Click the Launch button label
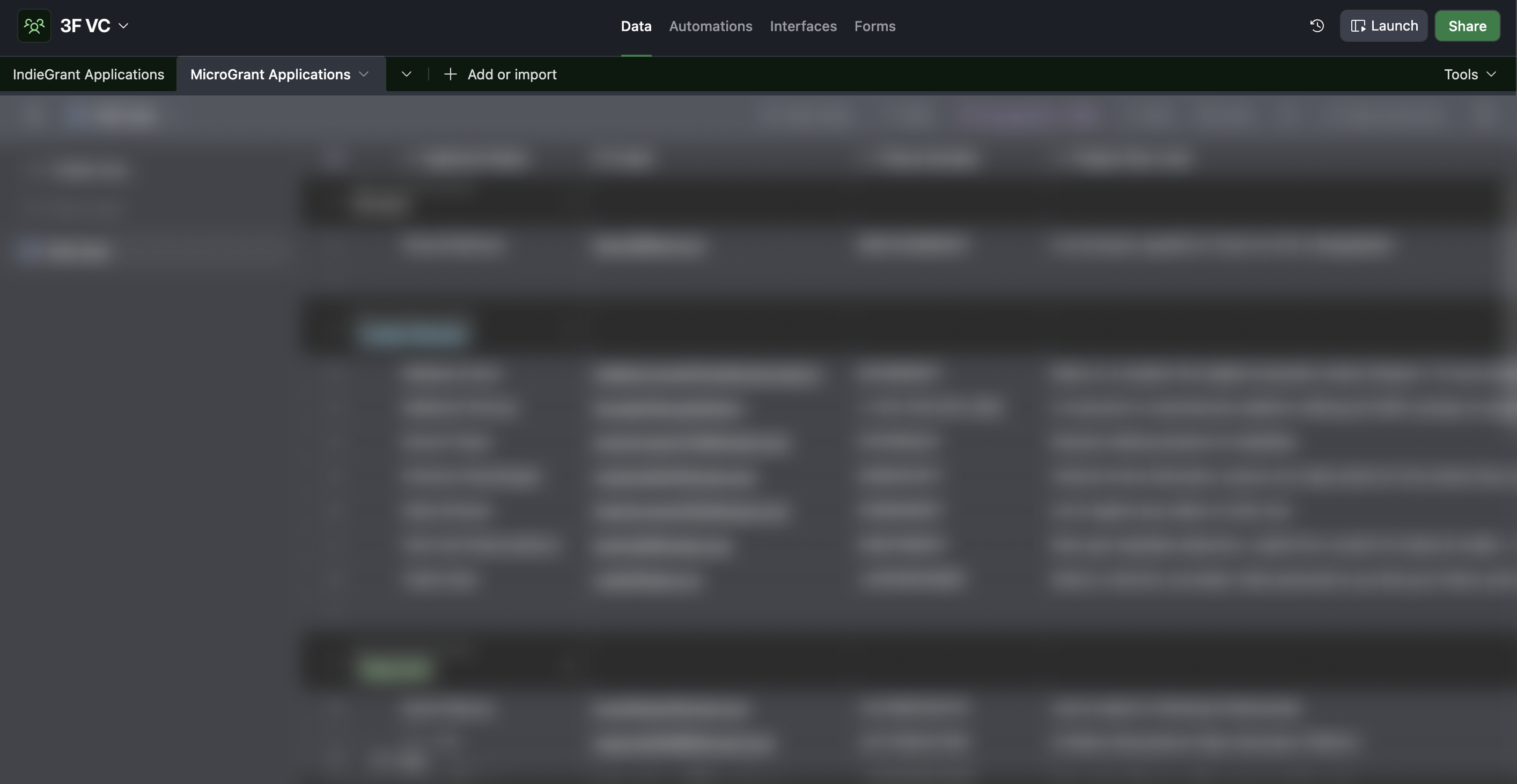The image size is (1517, 784). [1394, 26]
